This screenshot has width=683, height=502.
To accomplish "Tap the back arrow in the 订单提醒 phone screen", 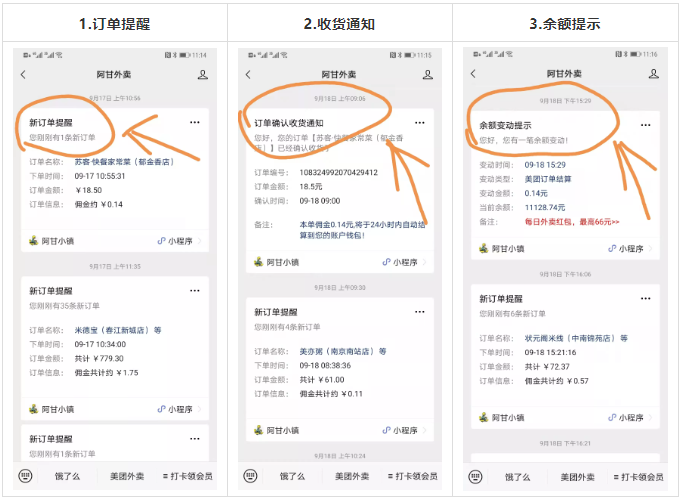I will click(23, 75).
